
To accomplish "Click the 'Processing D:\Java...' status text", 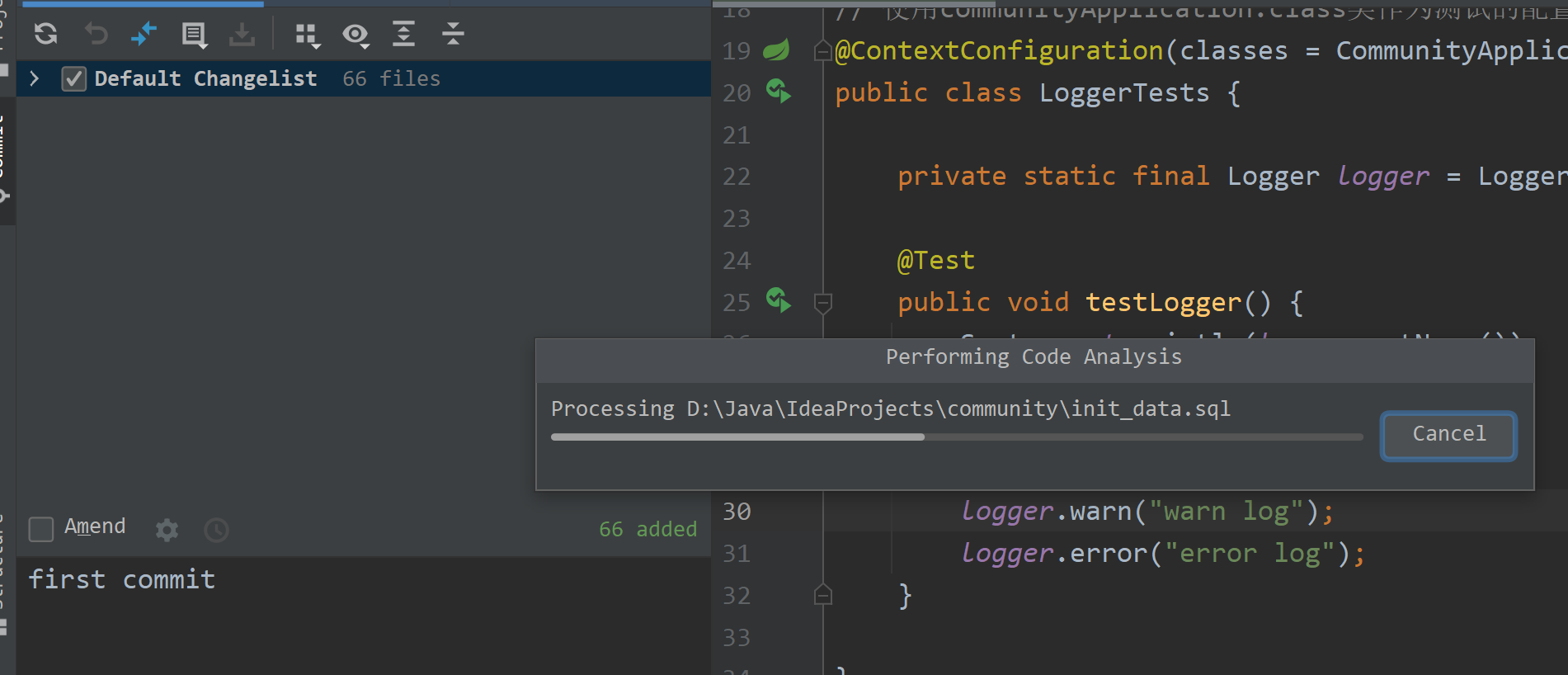I will point(891,408).
